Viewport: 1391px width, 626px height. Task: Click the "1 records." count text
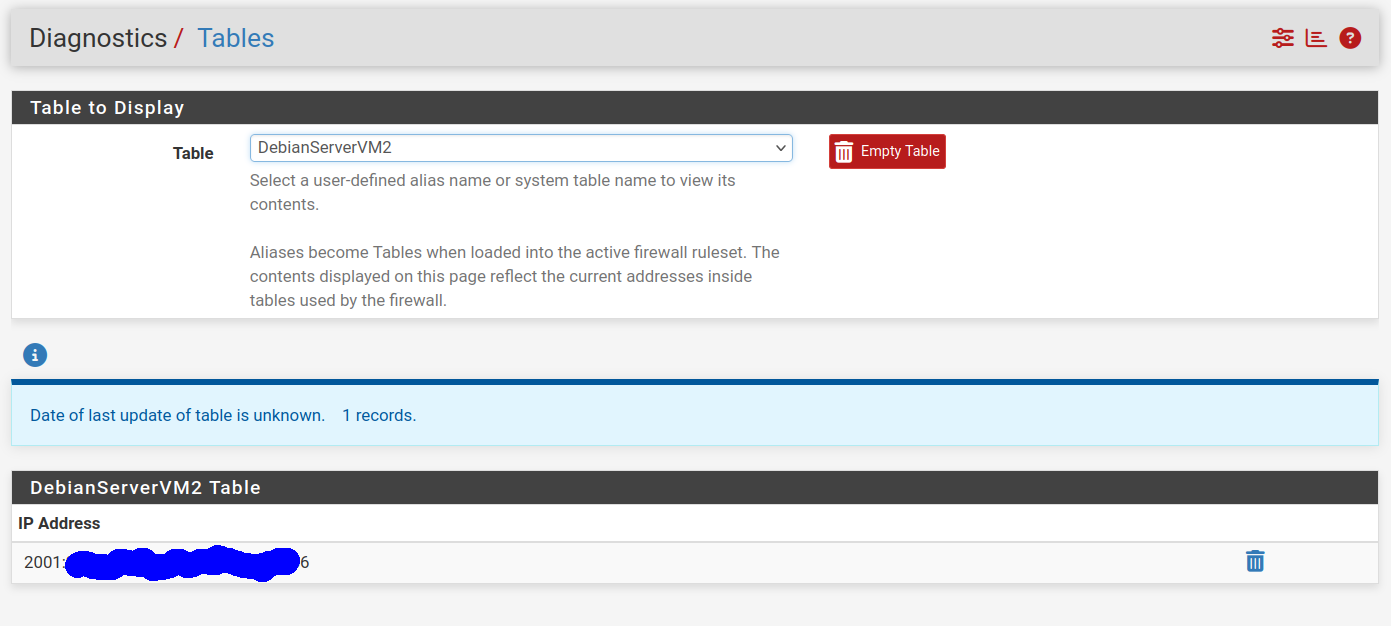pos(379,415)
